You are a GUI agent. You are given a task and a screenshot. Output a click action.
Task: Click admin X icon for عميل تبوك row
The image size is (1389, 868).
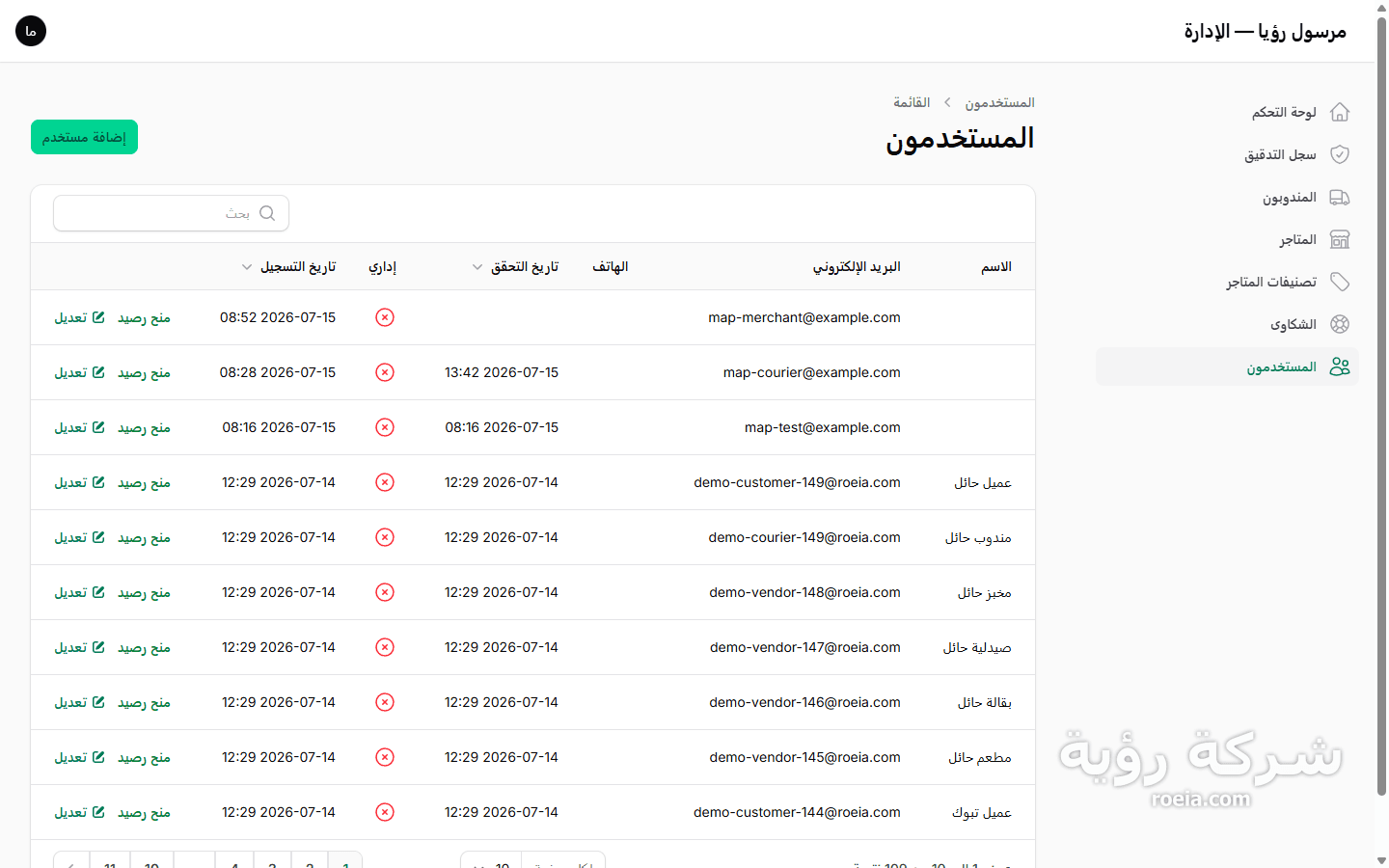[385, 812]
